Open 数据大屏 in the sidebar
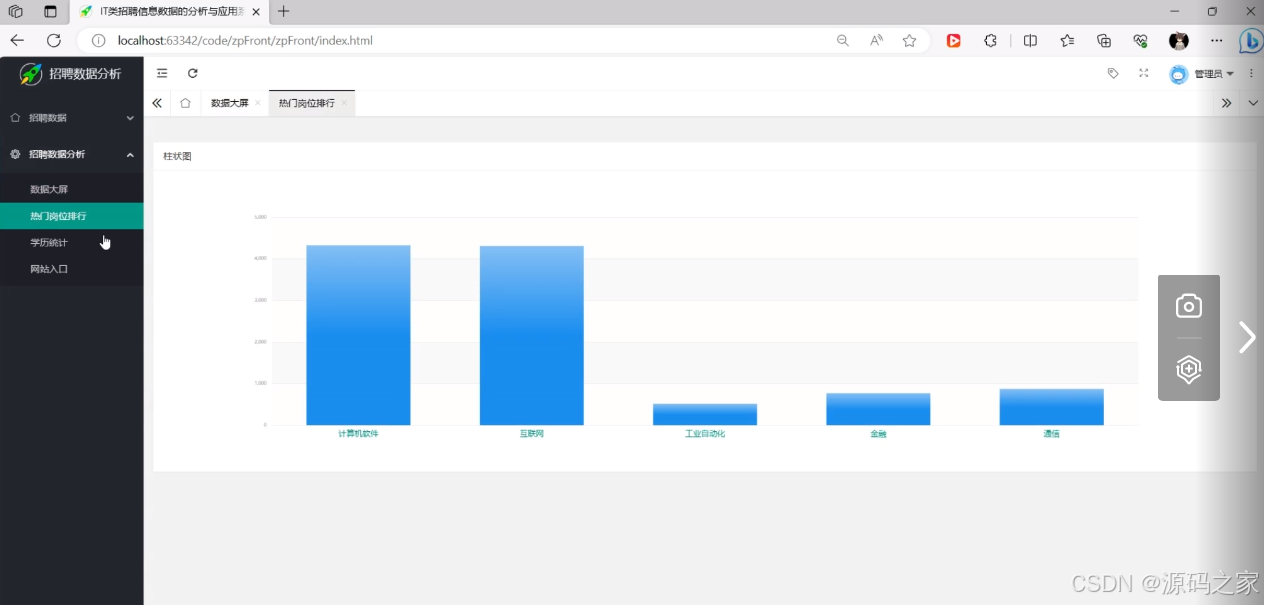The image size is (1264, 605). pos(71,189)
